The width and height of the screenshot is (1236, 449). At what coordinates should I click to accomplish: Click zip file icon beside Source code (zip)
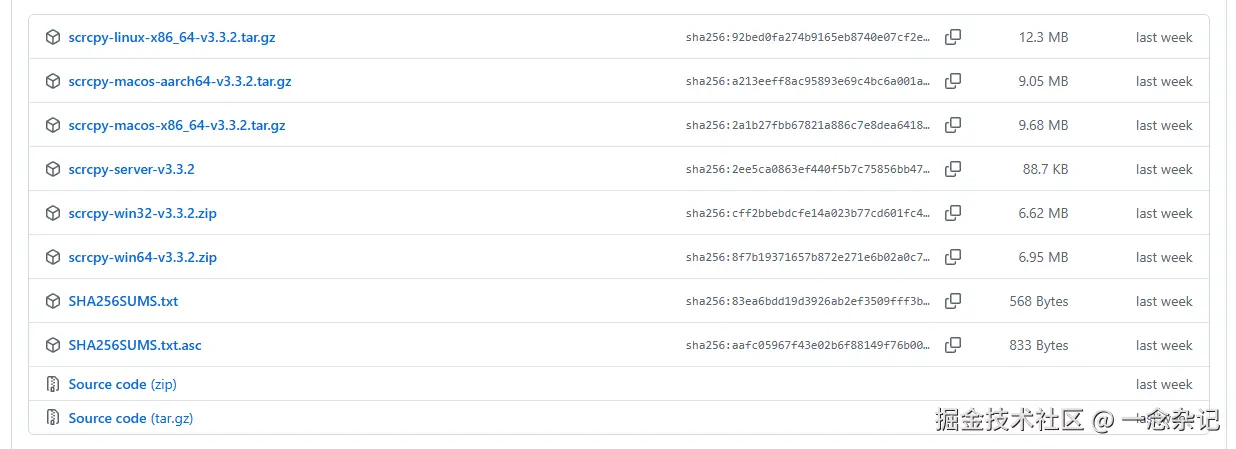(53, 384)
